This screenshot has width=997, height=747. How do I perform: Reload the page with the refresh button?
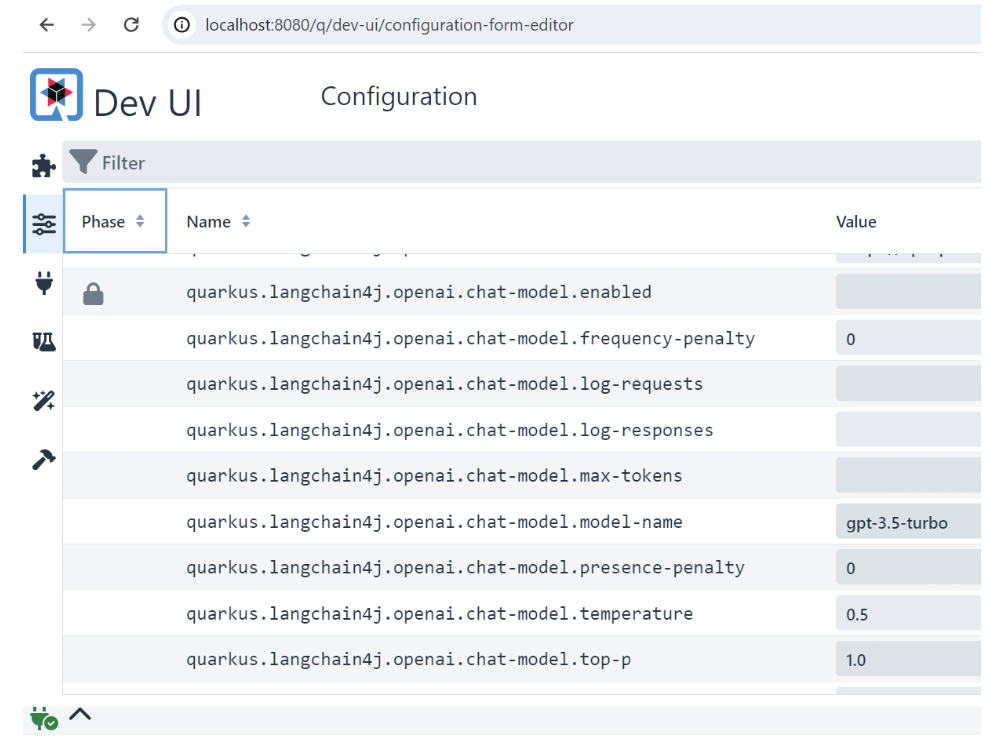(x=131, y=25)
